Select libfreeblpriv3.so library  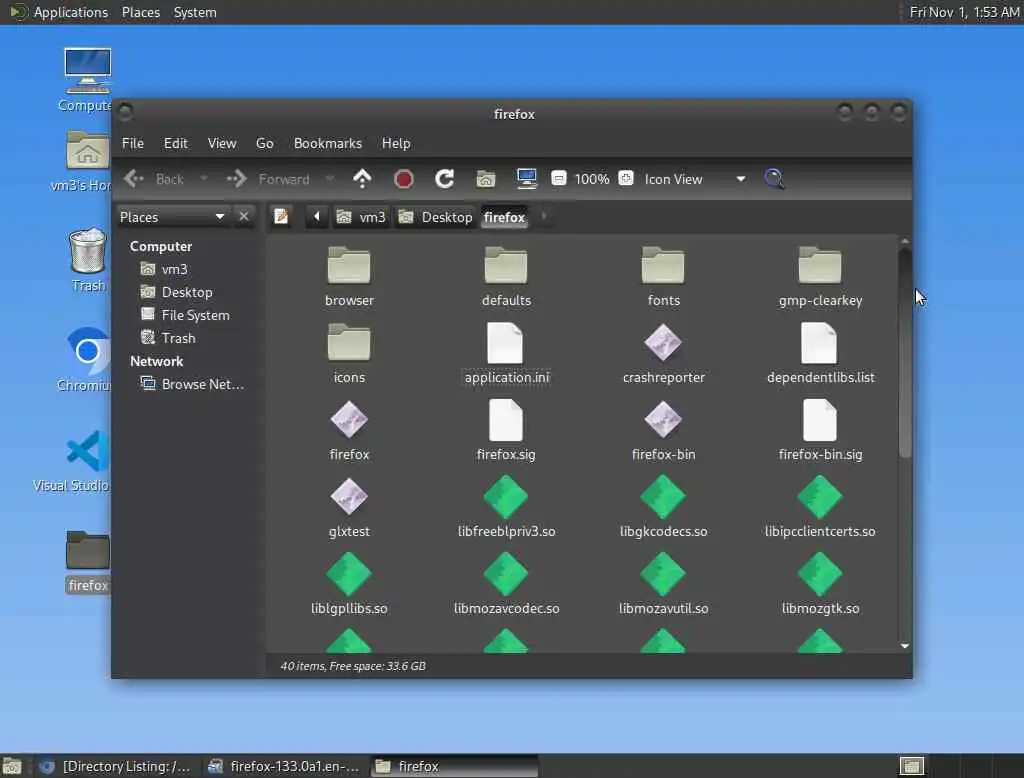(506, 508)
